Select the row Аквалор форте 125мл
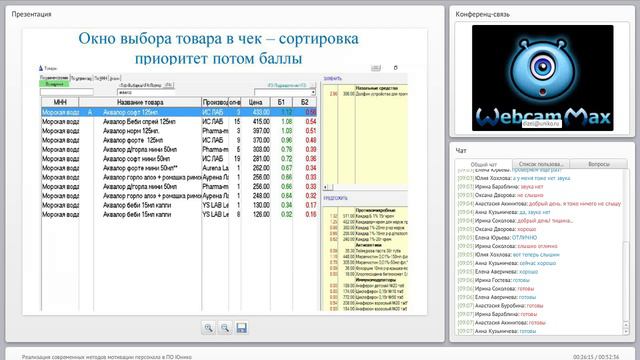The width and height of the screenshot is (640, 360). (x=179, y=140)
